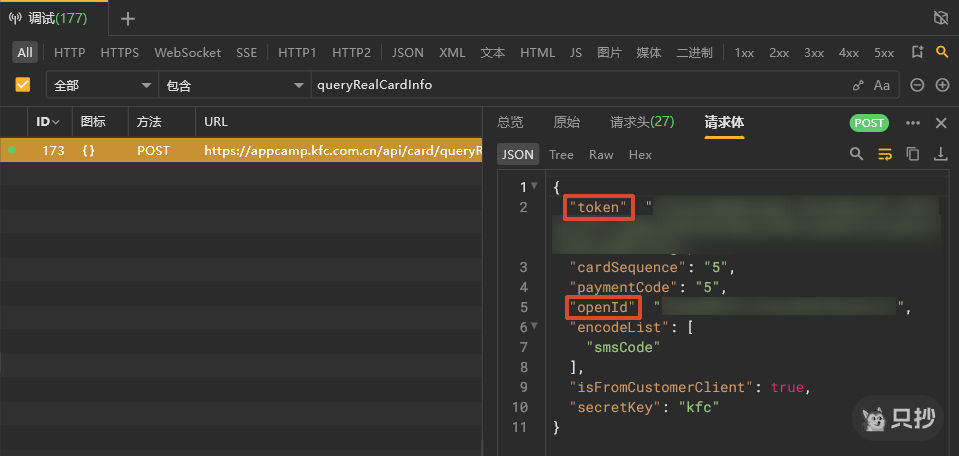The width and height of the screenshot is (959, 456).
Task: Open the 包含 condition dropdown
Action: click(x=235, y=86)
